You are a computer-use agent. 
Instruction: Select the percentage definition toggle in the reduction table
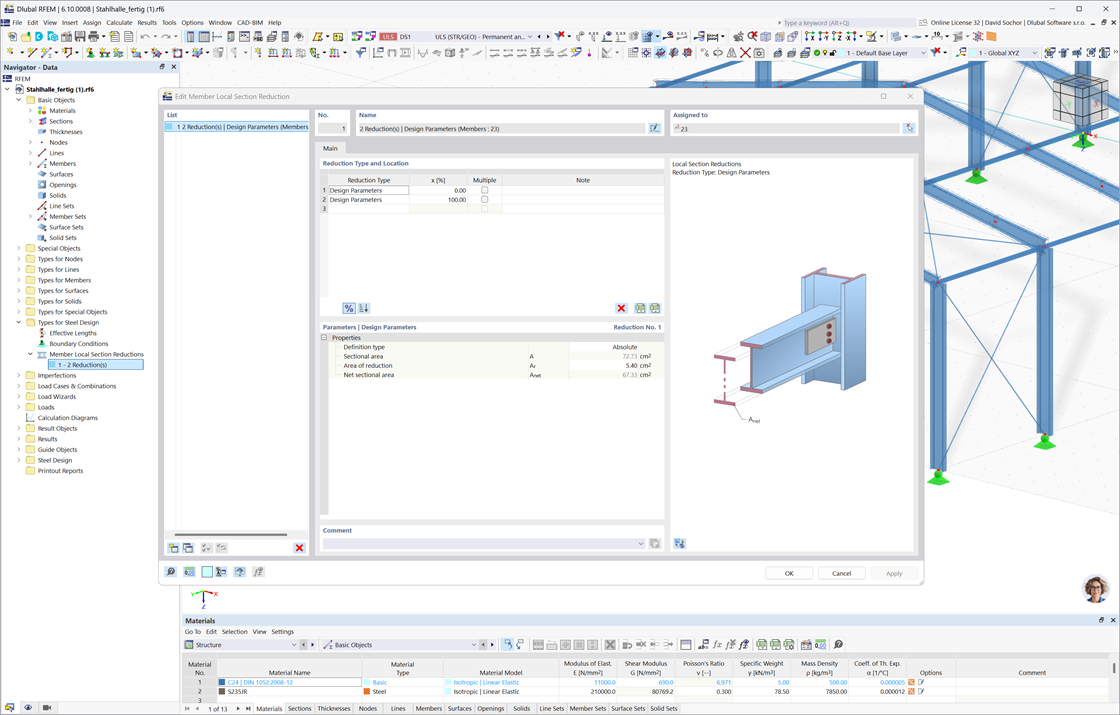tap(349, 307)
